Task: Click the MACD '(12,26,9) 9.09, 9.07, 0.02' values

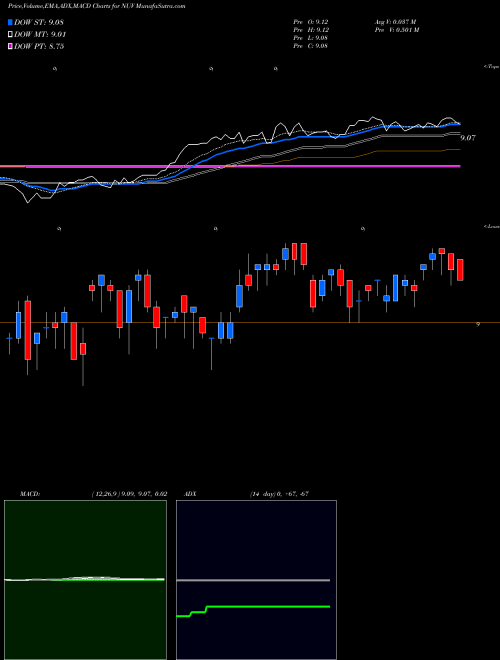Action: coord(129,493)
